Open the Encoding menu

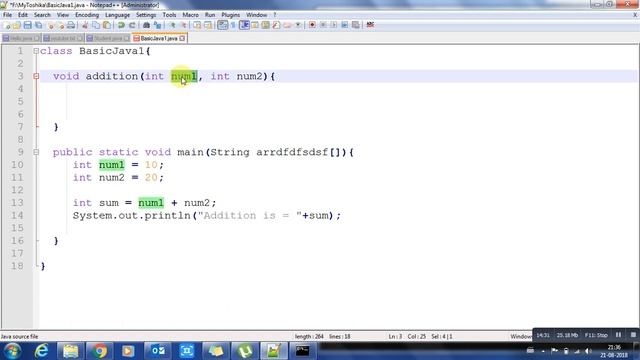pyautogui.click(x=87, y=15)
